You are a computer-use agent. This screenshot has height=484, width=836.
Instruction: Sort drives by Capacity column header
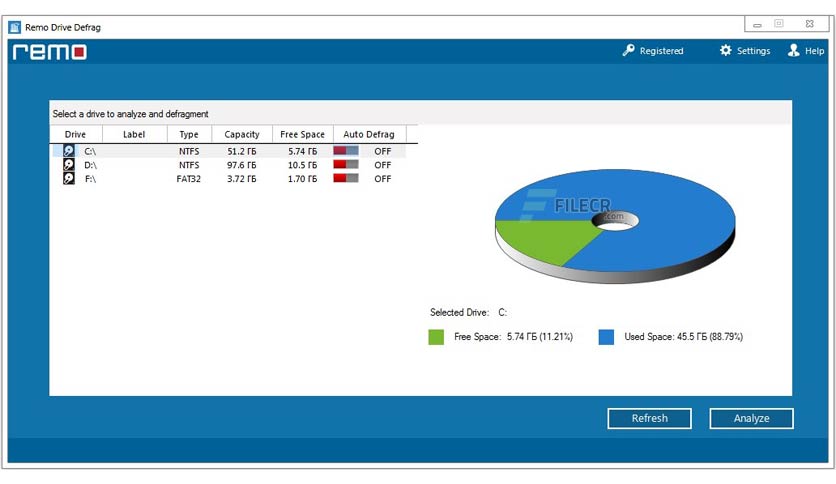pos(242,134)
